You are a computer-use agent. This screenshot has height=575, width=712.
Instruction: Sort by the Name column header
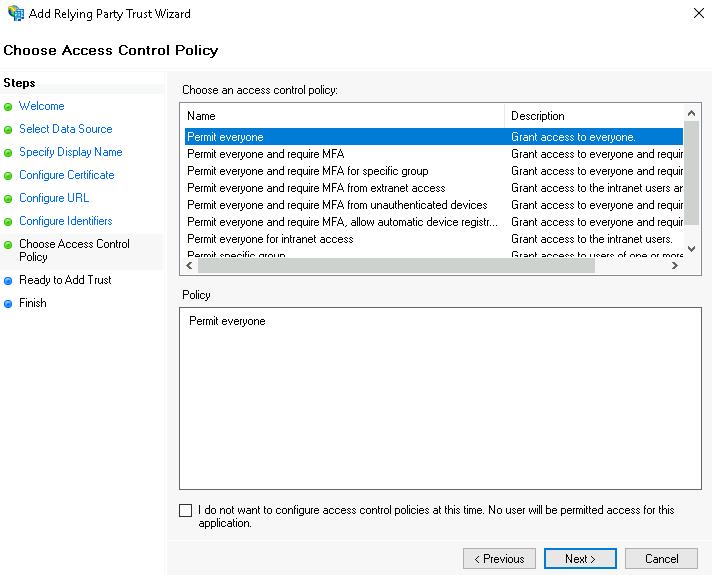tap(342, 116)
